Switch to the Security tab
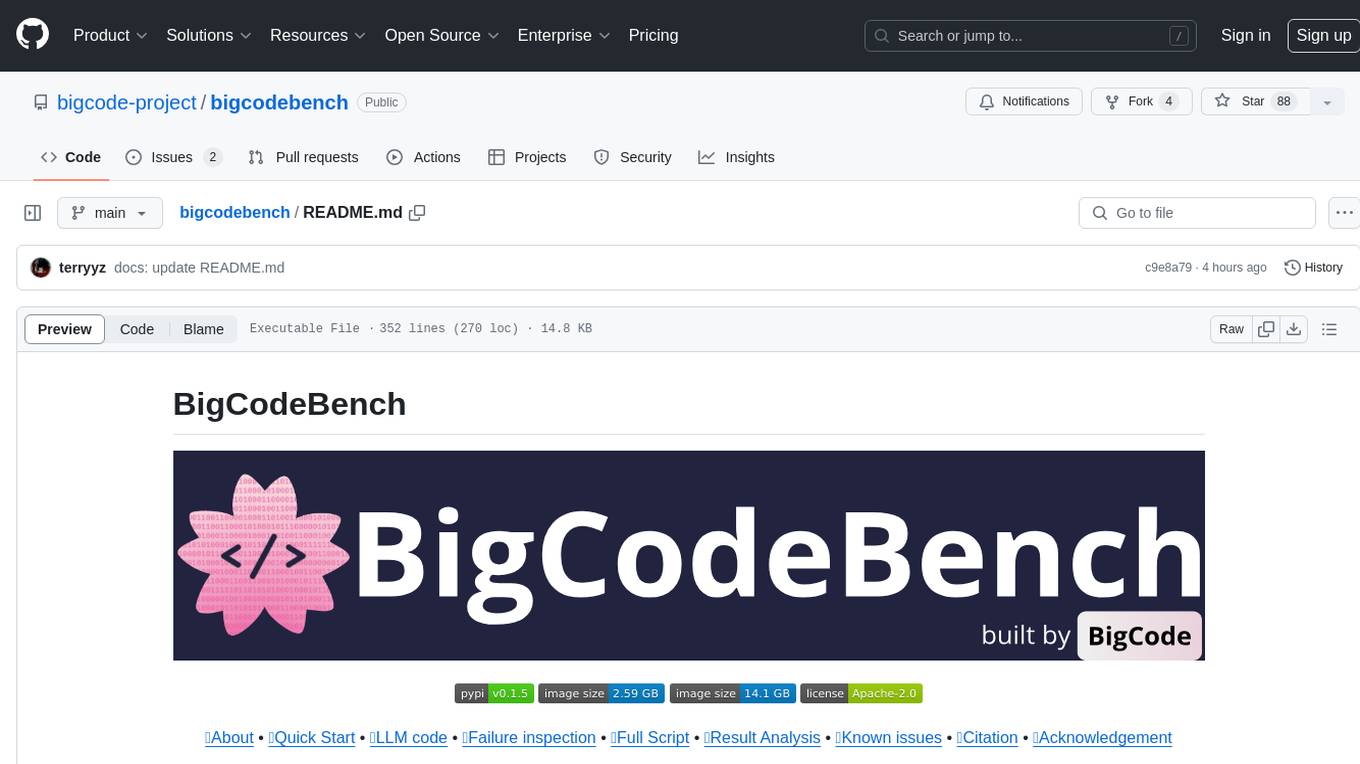 click(633, 157)
